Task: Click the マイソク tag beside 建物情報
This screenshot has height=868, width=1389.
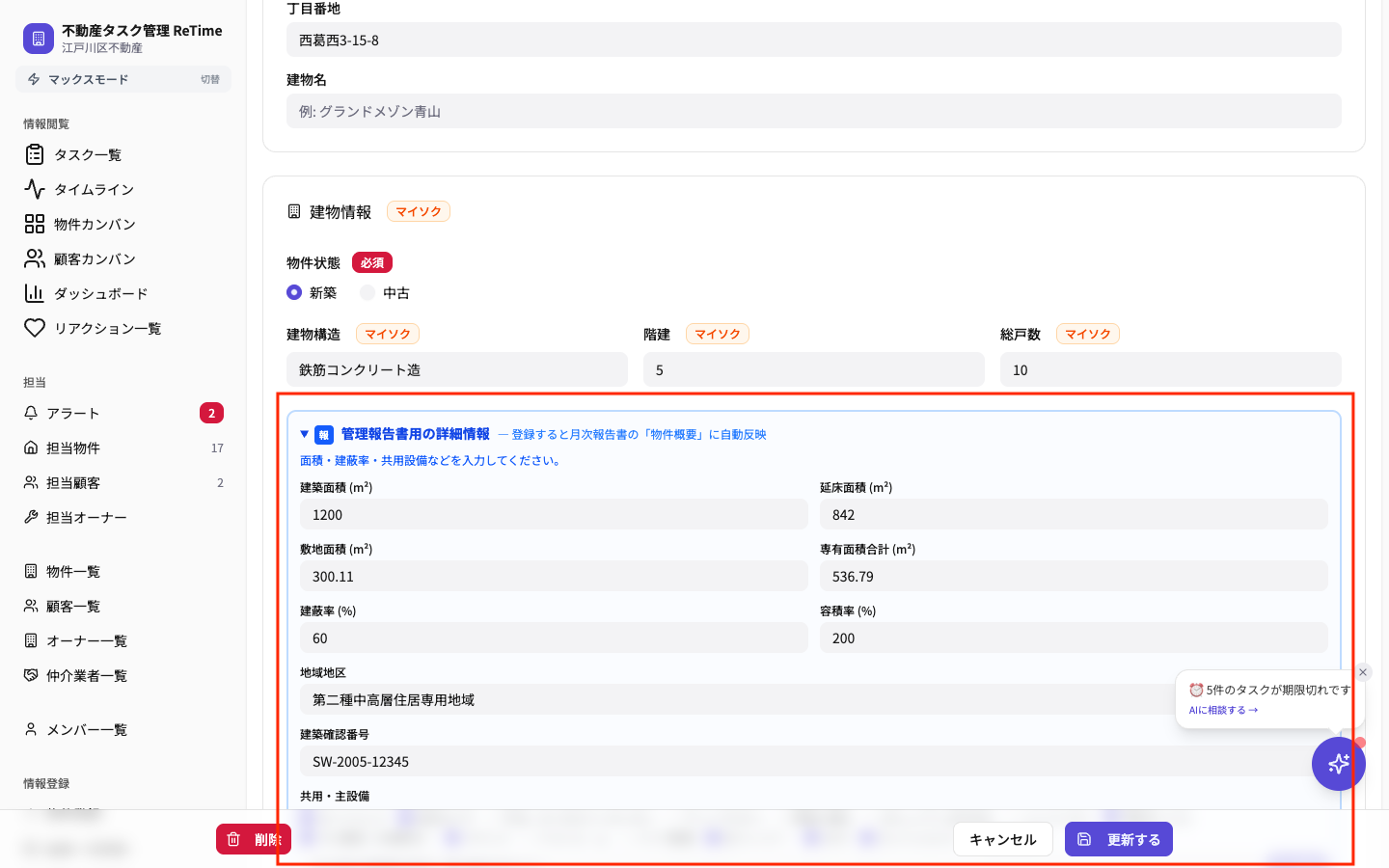Action: 419,211
